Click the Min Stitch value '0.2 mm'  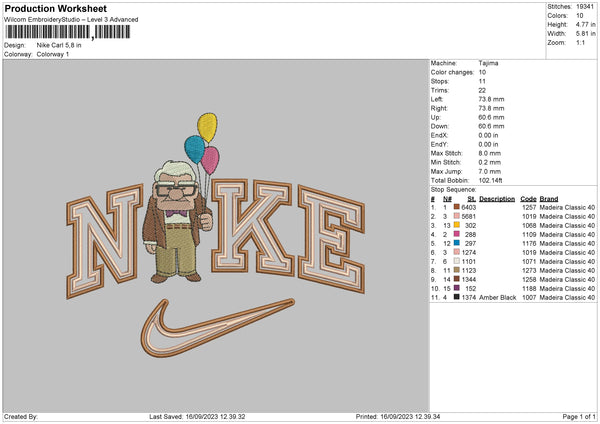click(489, 162)
